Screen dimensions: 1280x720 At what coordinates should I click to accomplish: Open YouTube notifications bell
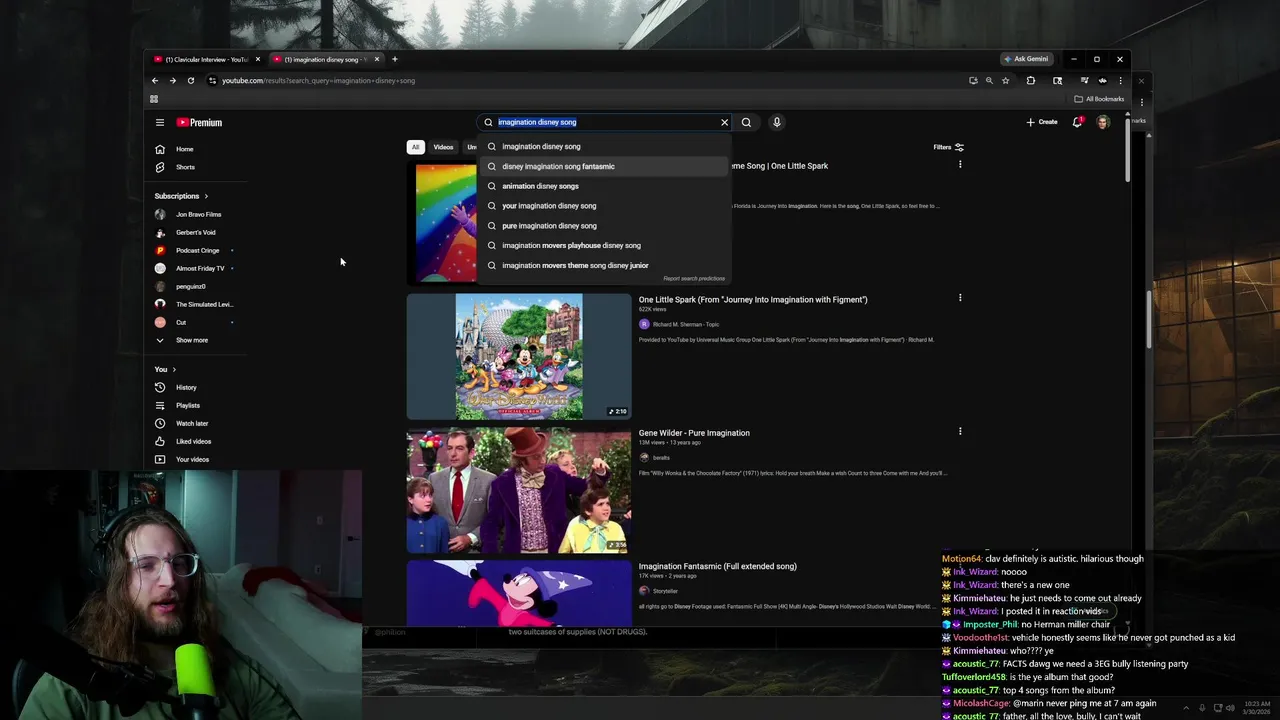[1077, 122]
